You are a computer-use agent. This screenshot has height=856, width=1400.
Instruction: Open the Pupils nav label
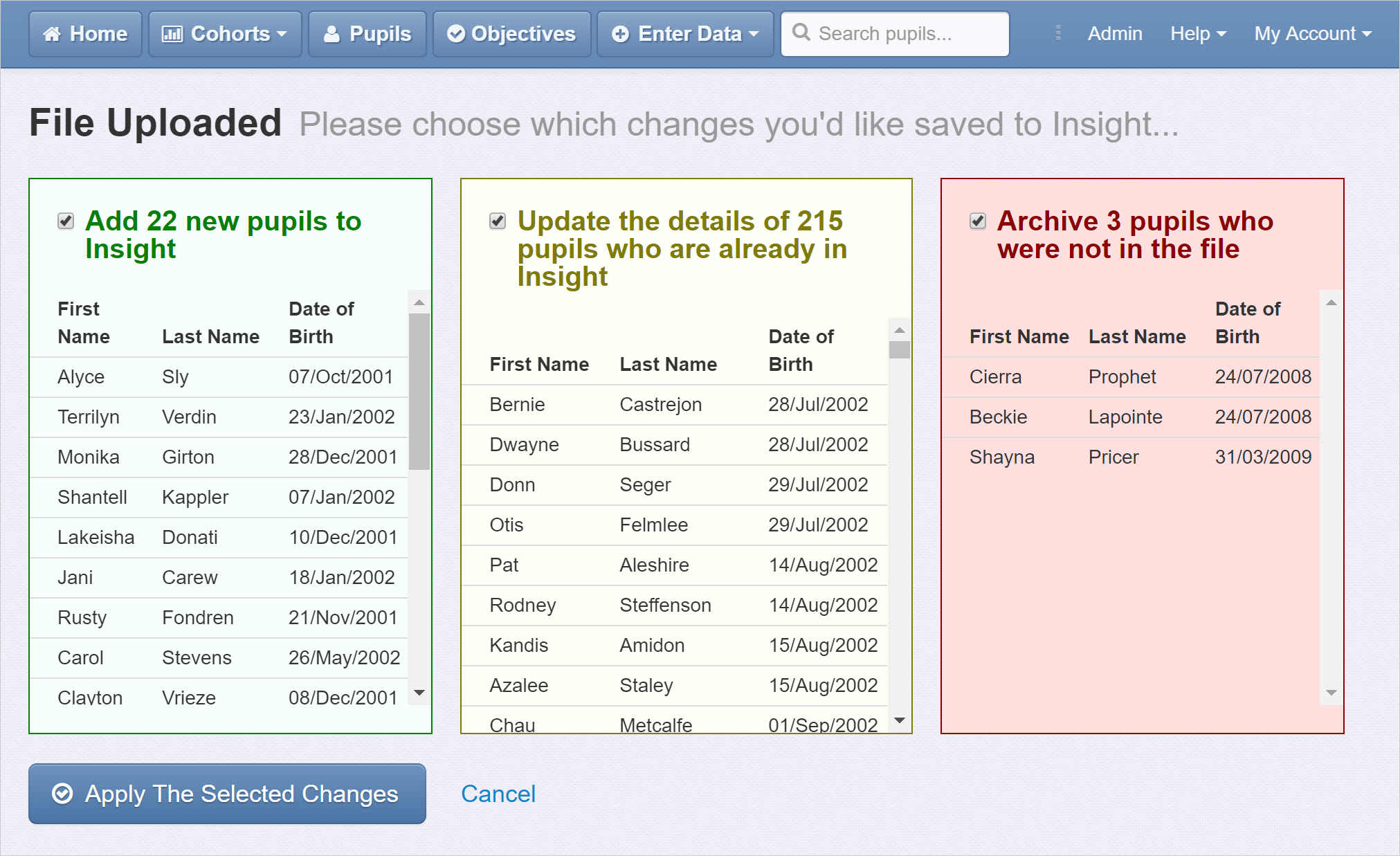[x=380, y=34]
